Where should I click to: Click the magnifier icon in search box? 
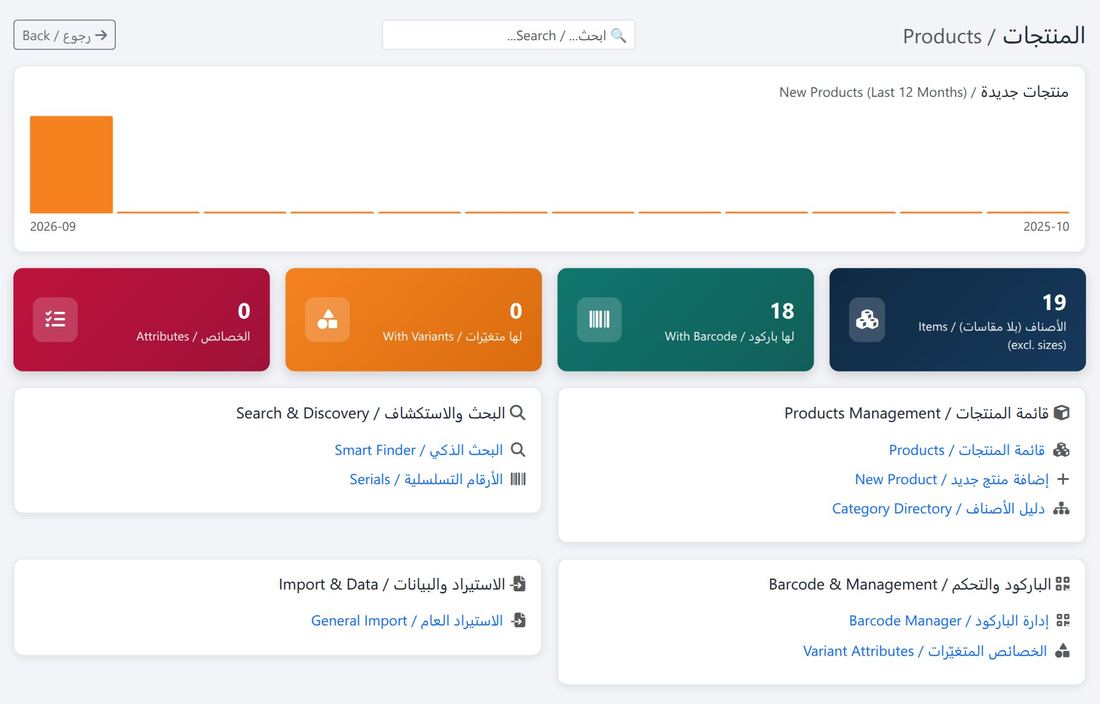click(619, 35)
